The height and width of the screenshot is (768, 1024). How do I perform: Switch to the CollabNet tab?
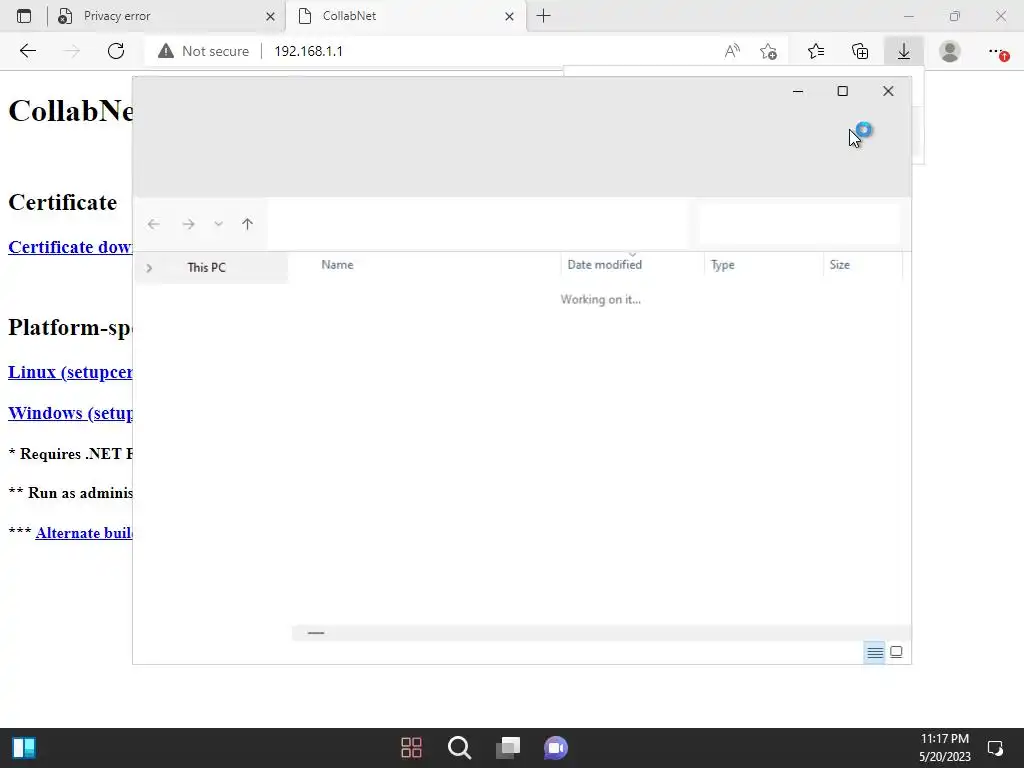click(x=404, y=16)
